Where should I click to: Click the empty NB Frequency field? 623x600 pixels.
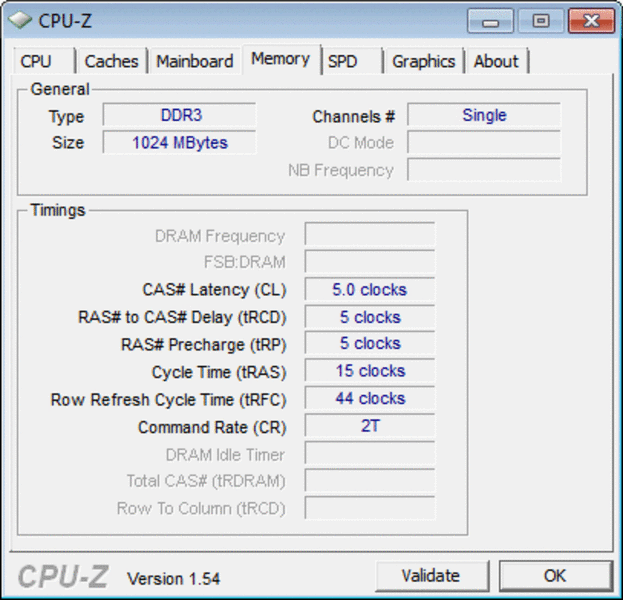click(484, 170)
